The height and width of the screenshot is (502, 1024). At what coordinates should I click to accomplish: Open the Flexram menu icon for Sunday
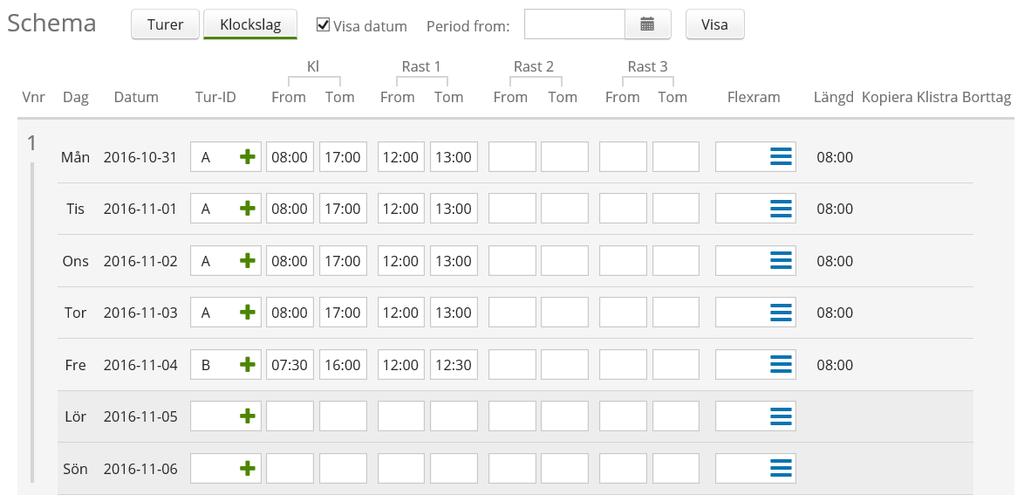(781, 468)
